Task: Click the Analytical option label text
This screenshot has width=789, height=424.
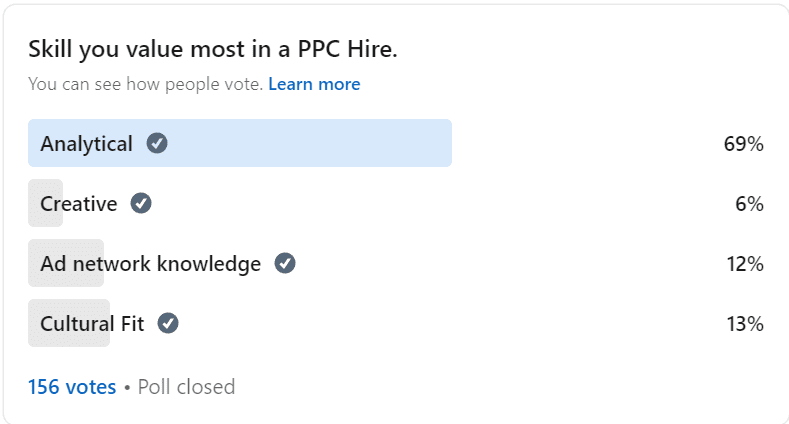Action: tap(87, 144)
